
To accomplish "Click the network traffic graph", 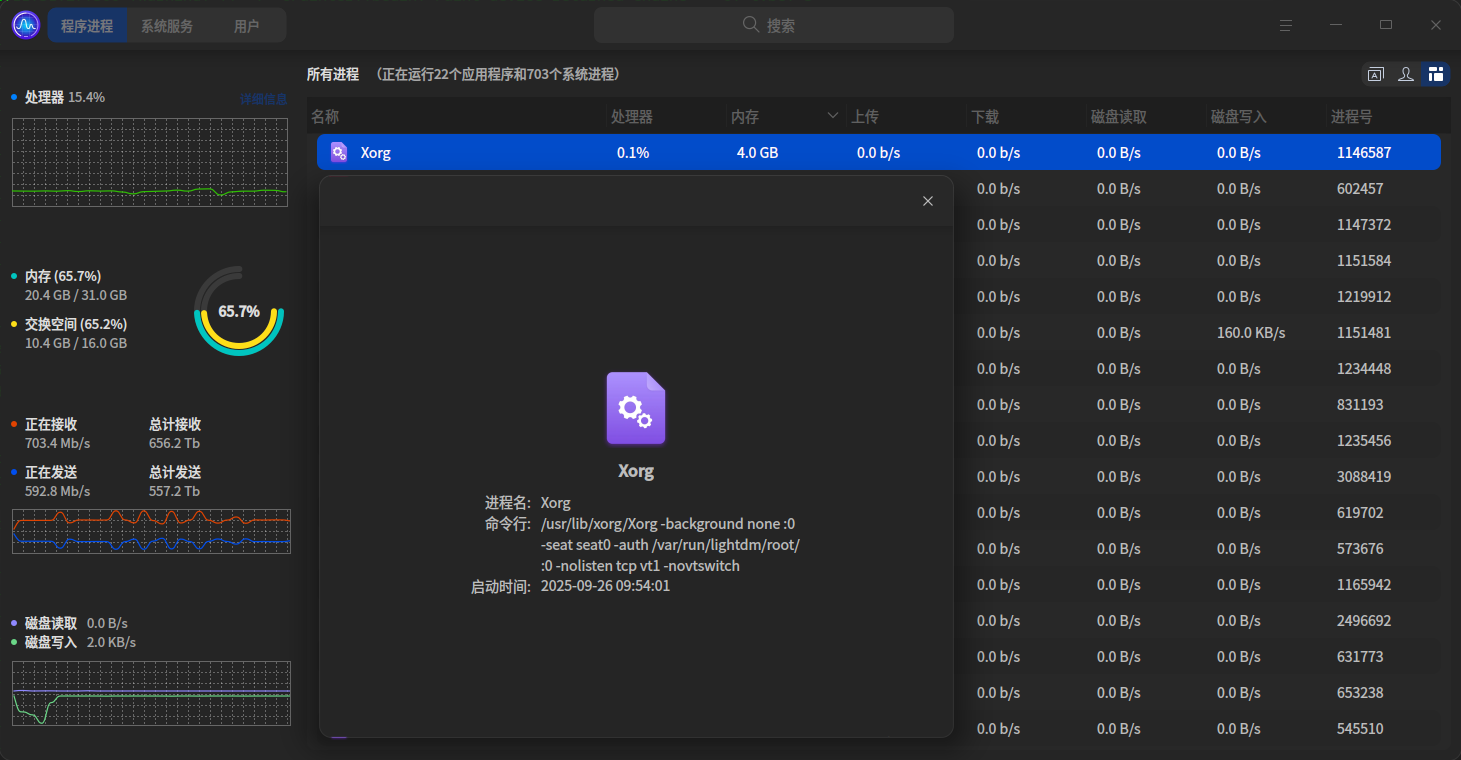I will [151, 531].
